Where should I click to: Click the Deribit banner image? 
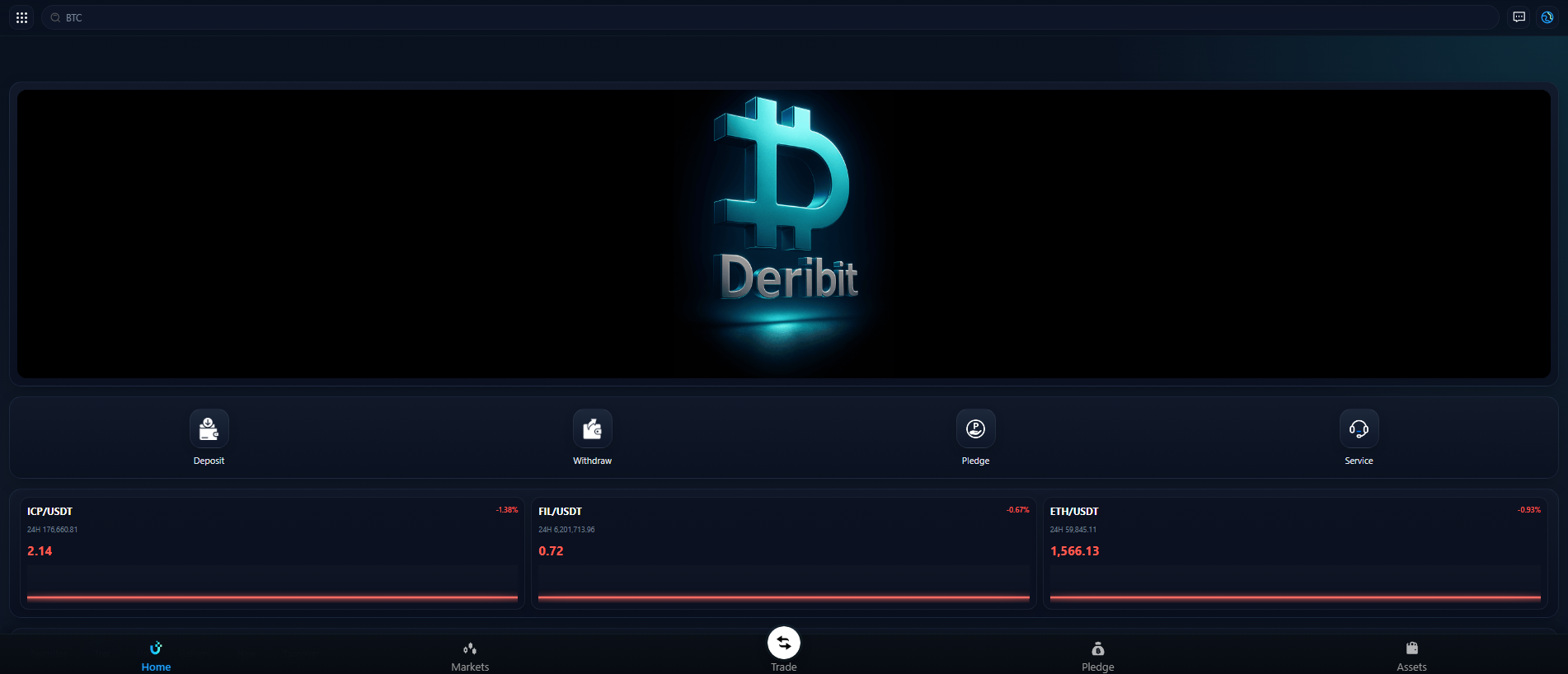pyautogui.click(x=784, y=234)
